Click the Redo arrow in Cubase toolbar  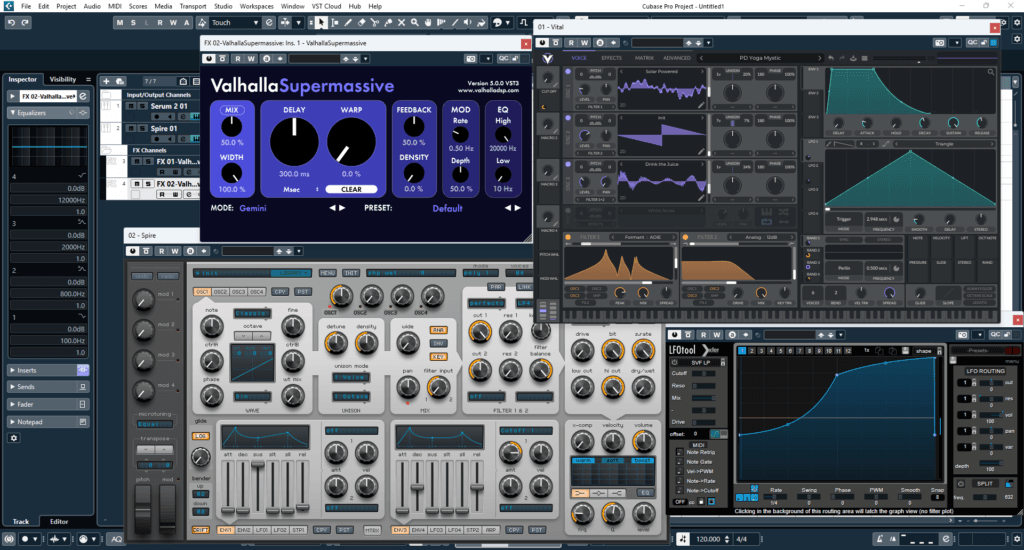pos(25,23)
